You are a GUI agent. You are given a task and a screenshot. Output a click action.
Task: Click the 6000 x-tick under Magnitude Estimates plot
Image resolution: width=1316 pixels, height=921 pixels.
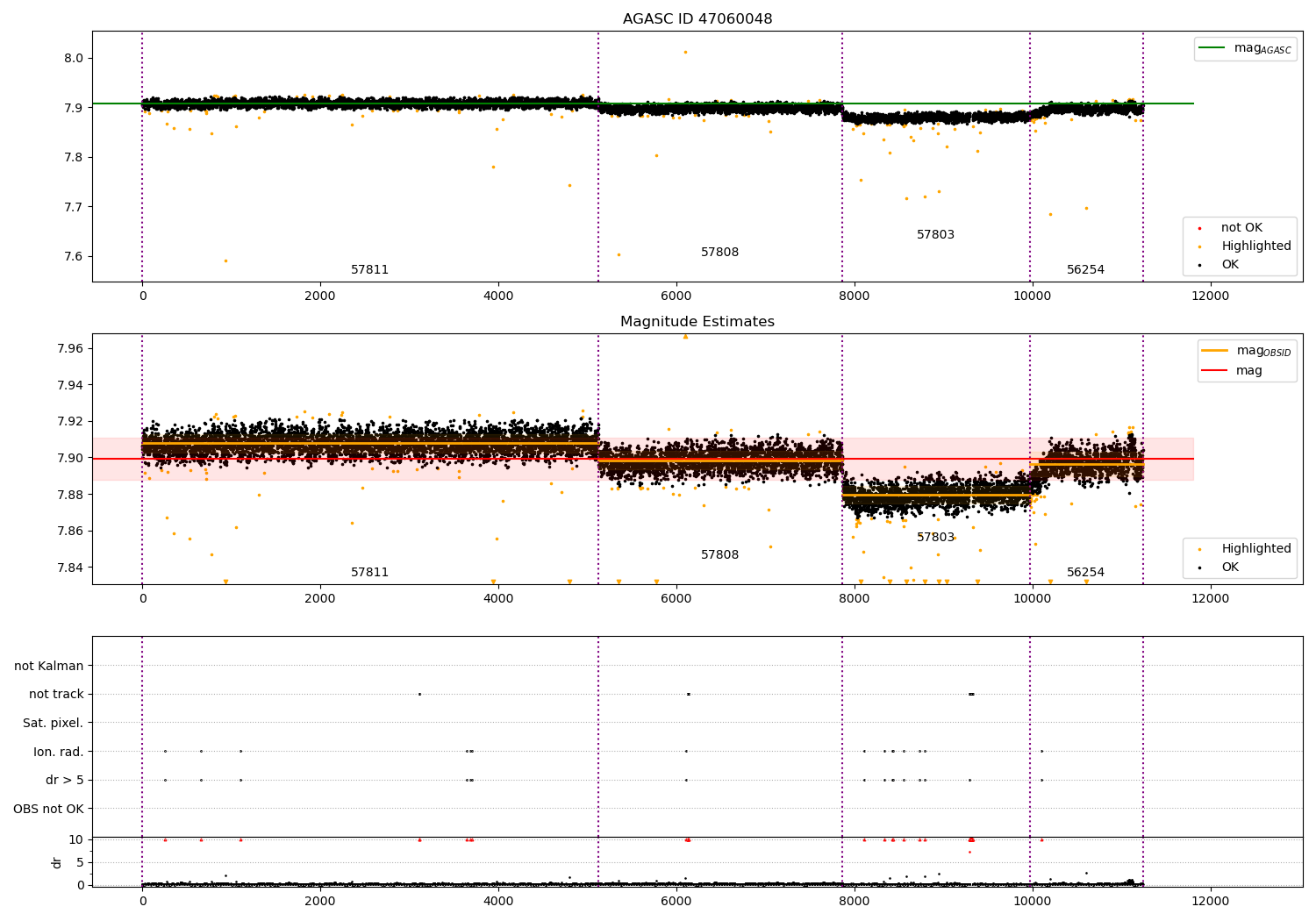tap(676, 599)
